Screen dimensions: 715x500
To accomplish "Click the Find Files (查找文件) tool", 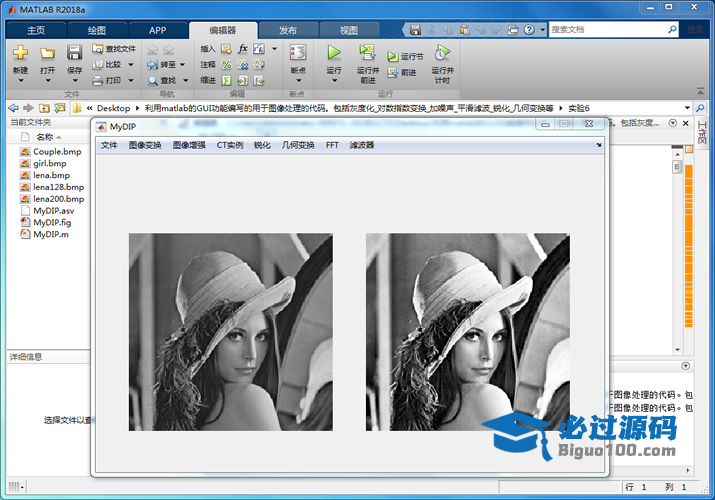I will point(114,48).
